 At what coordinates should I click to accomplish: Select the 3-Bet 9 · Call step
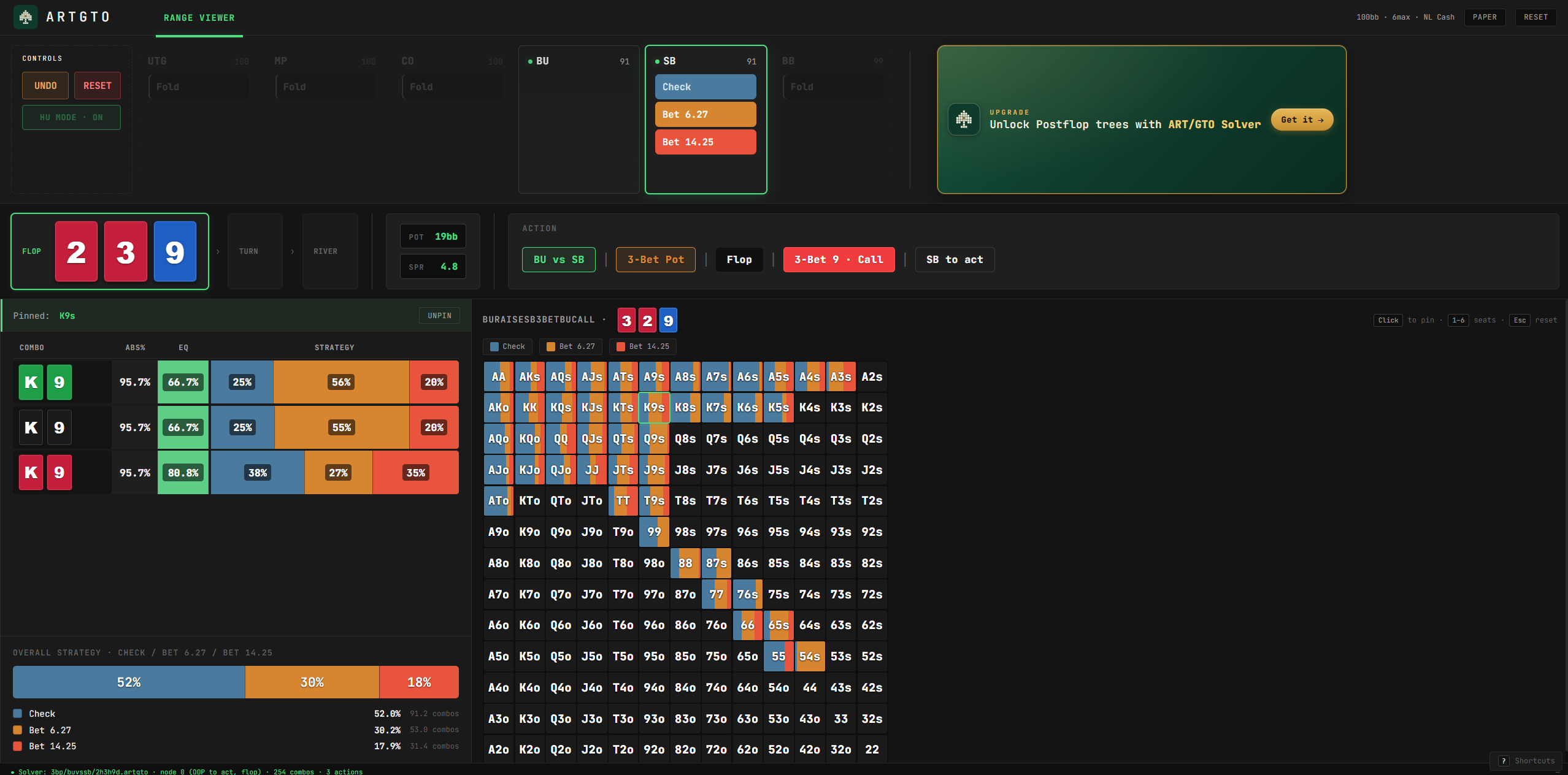[x=839, y=259]
